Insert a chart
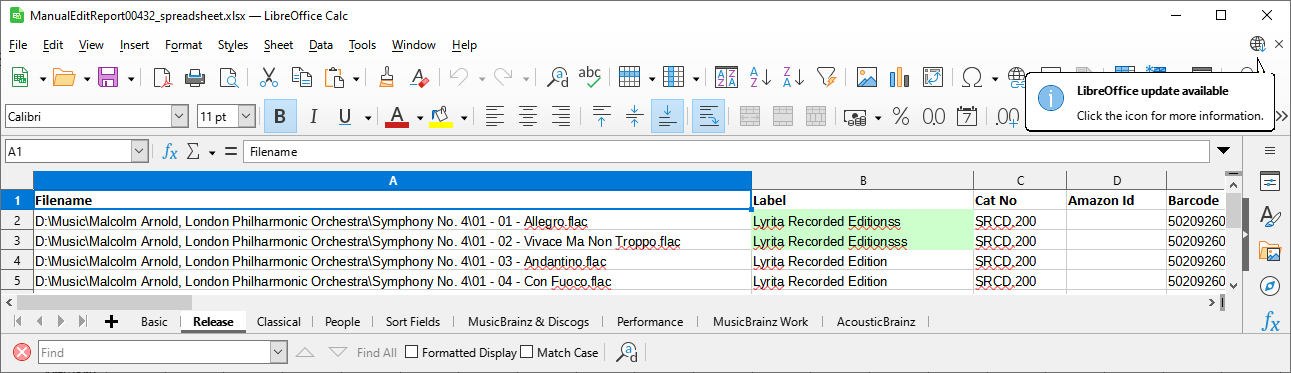Screen dimensions: 1291x373 (899, 77)
